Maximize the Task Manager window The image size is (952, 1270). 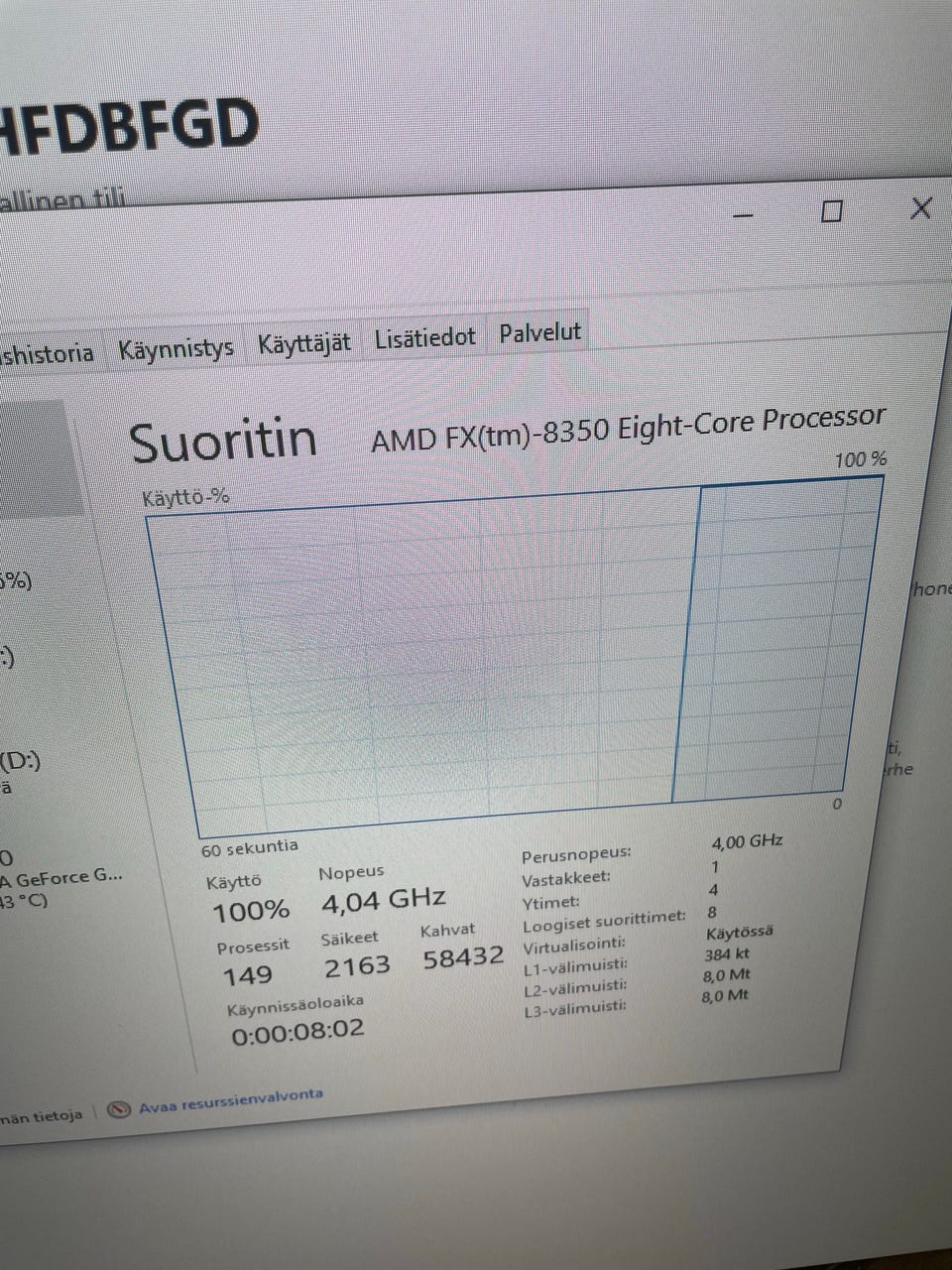coord(832,210)
